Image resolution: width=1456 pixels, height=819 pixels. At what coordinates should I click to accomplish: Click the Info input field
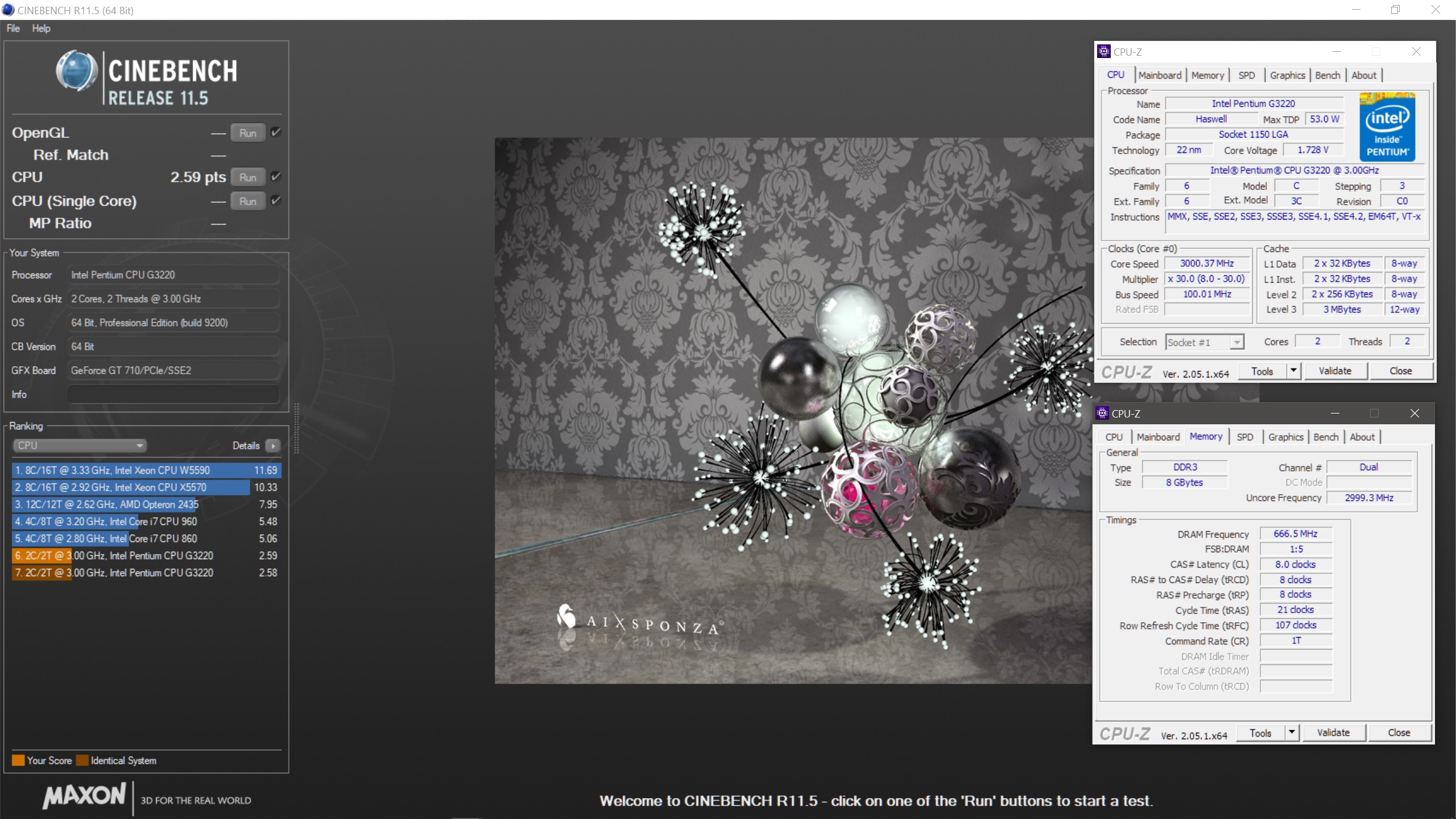(x=173, y=394)
